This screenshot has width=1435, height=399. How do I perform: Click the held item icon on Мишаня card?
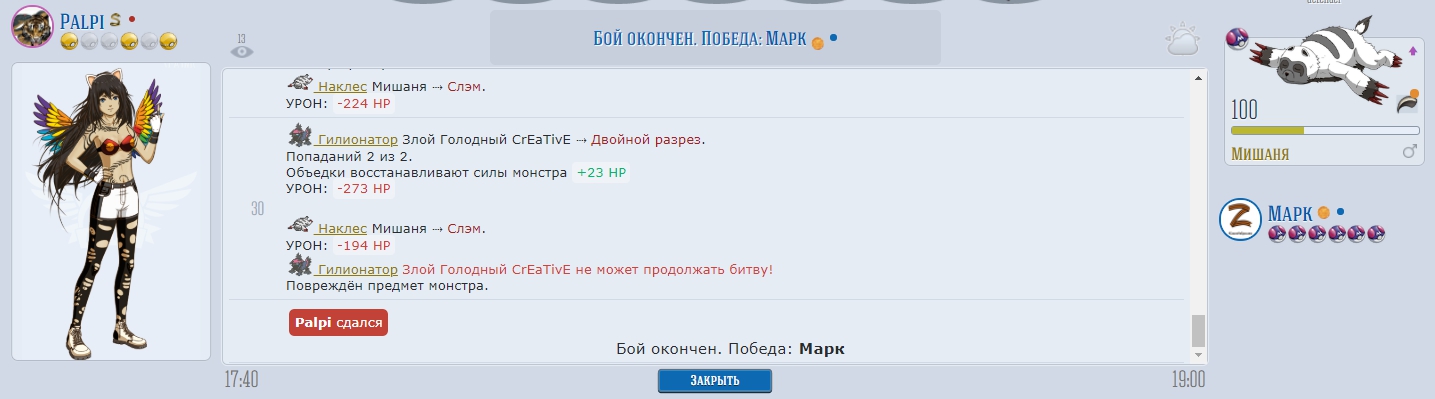[x=1407, y=100]
